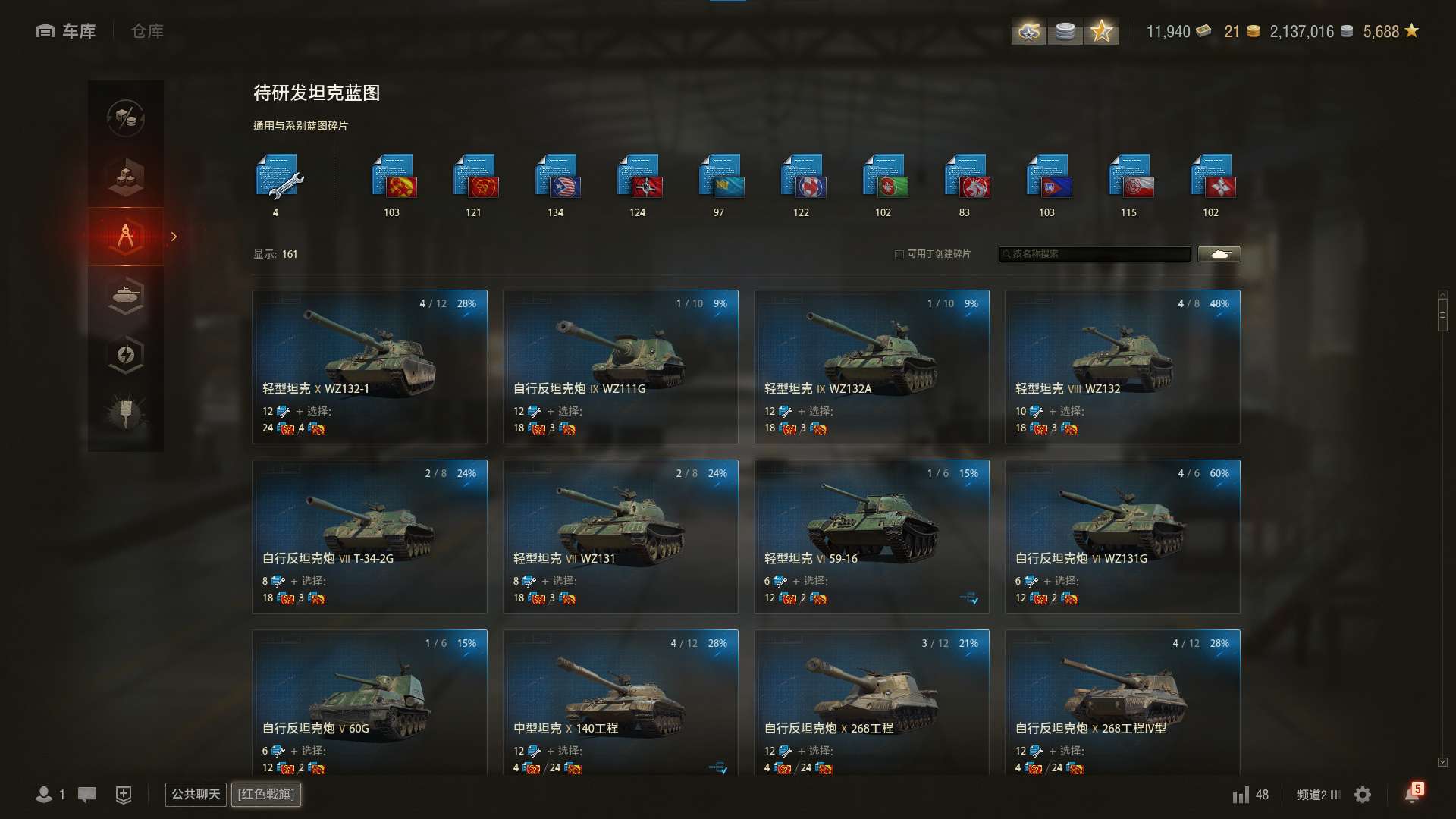Click the 按名称搜索 search field
Viewport: 1456px width, 819px height.
pos(1094,254)
